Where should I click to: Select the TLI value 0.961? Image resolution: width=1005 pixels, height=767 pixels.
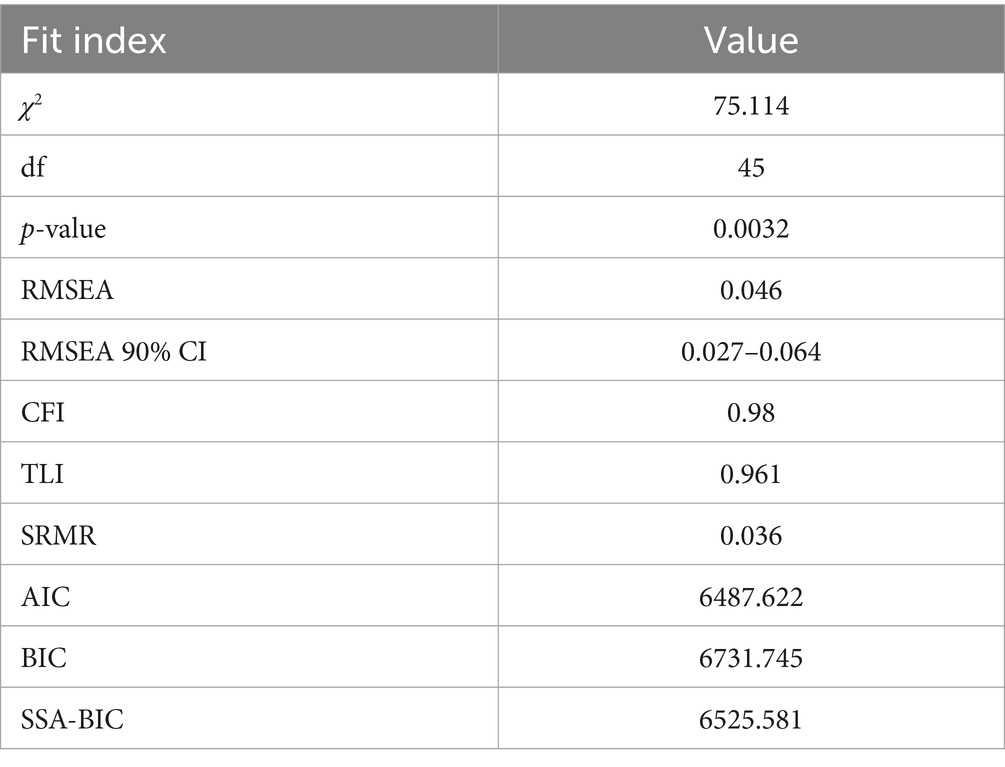tap(751, 474)
